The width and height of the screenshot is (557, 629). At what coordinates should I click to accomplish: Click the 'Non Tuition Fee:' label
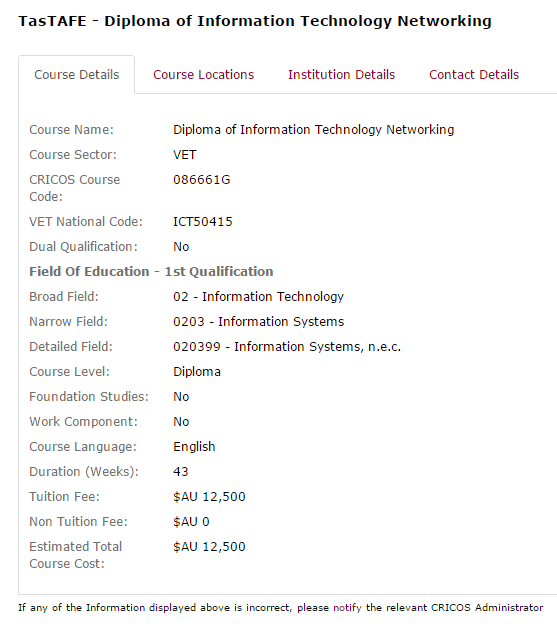coord(78,522)
